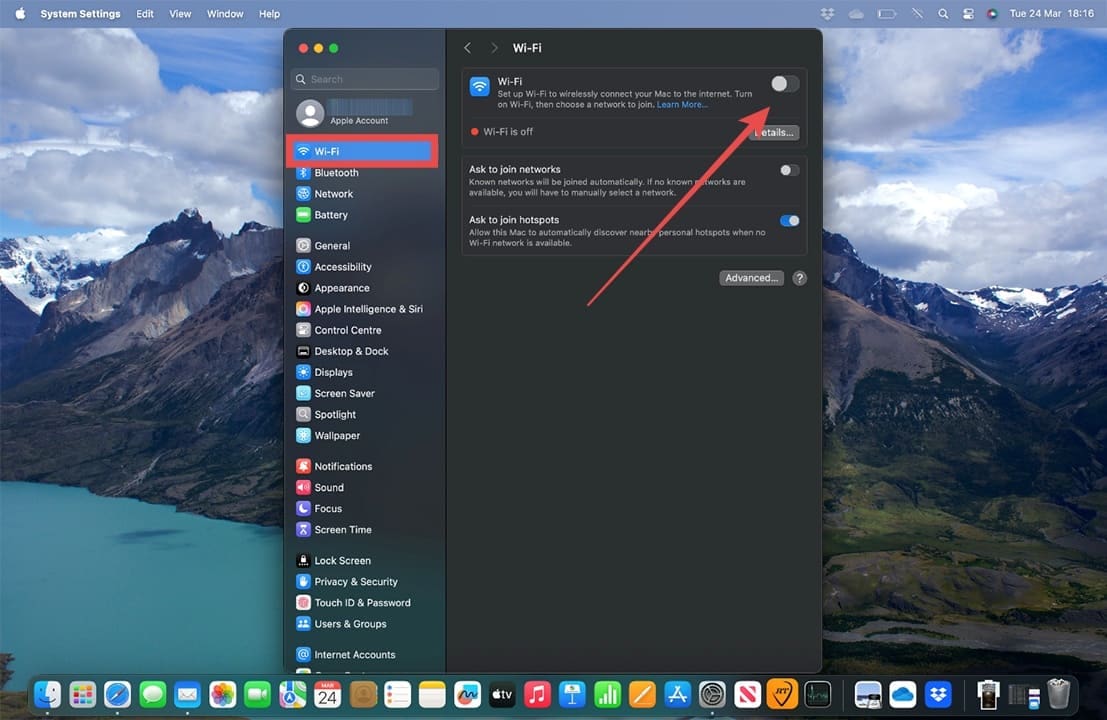Click the battery status menu bar icon
This screenshot has height=720, width=1107.
(x=887, y=13)
